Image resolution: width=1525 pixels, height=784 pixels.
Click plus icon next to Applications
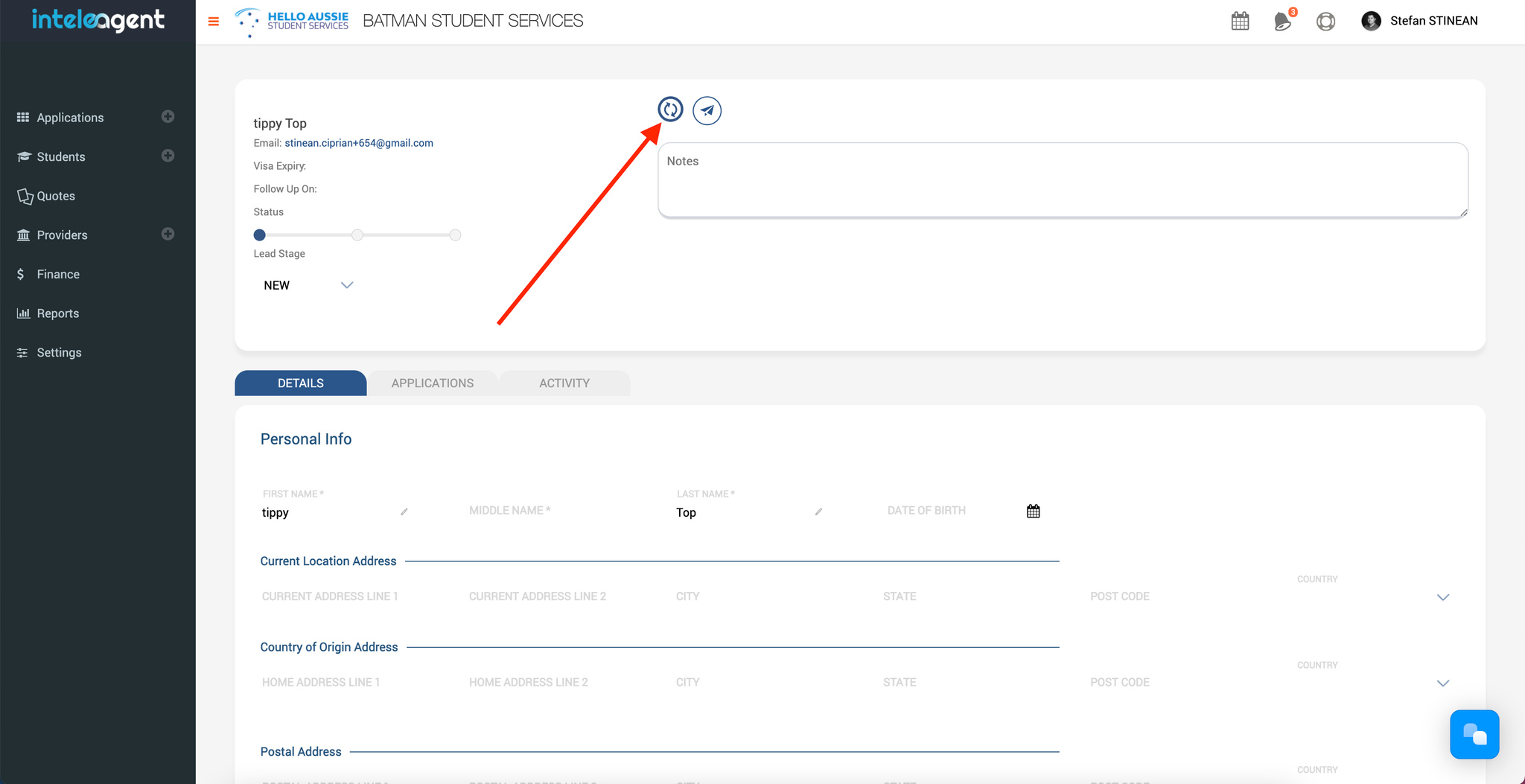coord(168,117)
